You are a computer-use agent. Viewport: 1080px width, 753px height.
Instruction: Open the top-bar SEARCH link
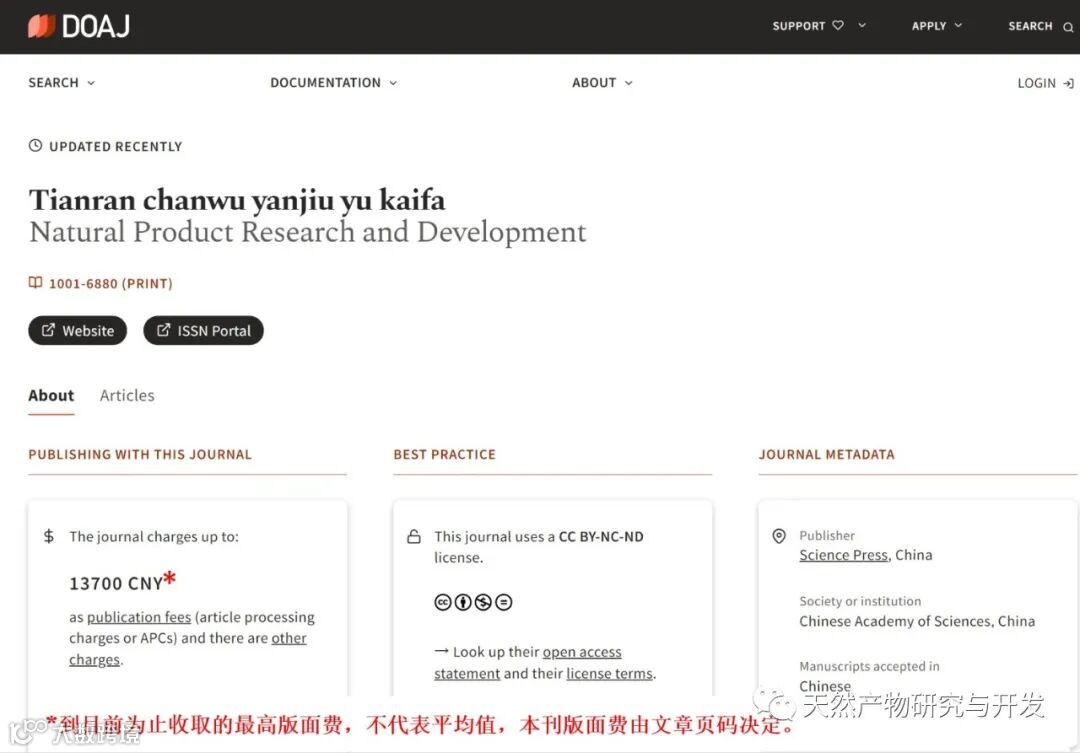[x=1030, y=25]
